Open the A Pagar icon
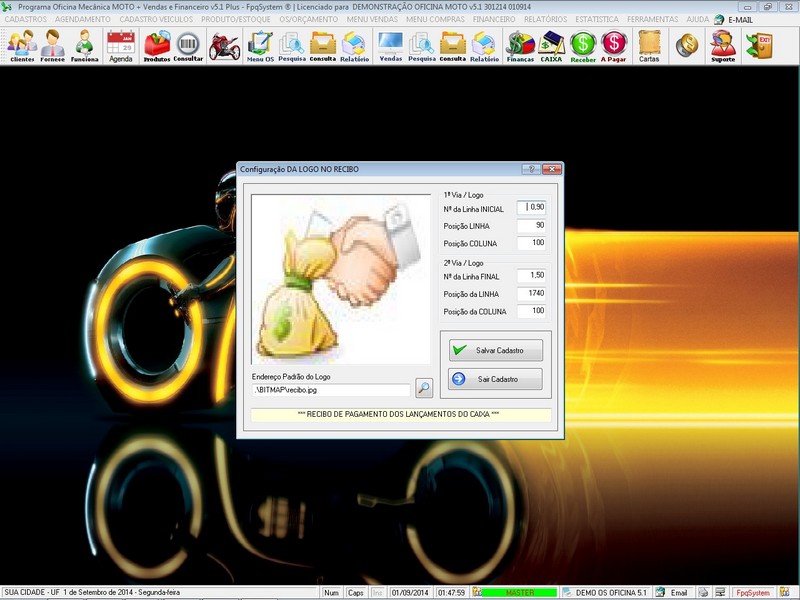This screenshot has height=600, width=800. [x=614, y=45]
